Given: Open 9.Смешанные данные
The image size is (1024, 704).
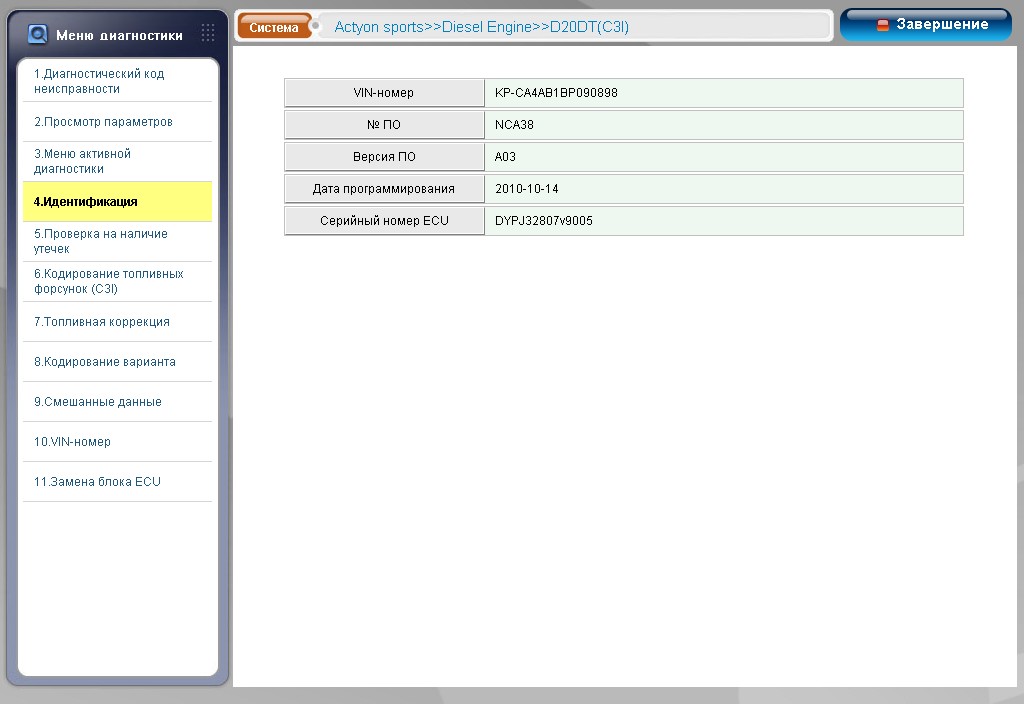Looking at the screenshot, I should (x=118, y=402).
